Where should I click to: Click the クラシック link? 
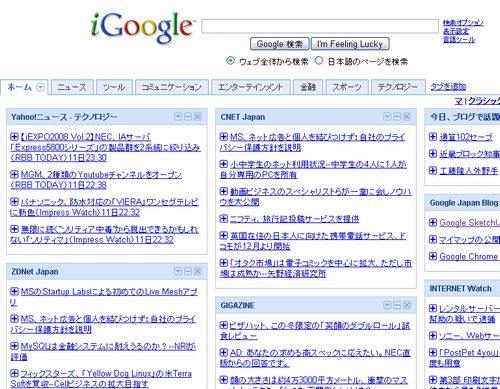click(x=484, y=101)
